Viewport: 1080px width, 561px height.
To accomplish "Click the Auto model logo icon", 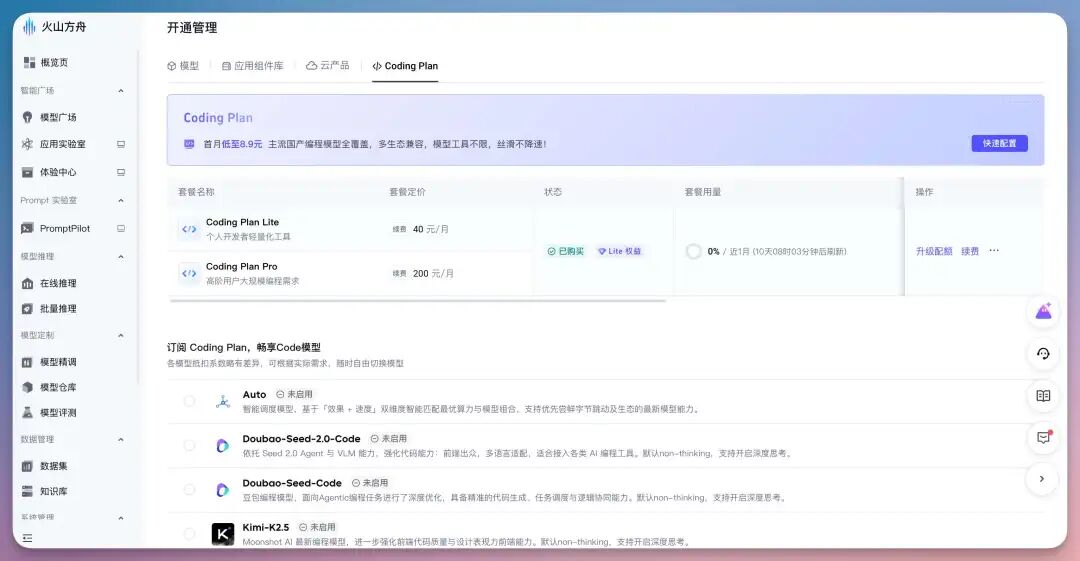I will coord(222,401).
